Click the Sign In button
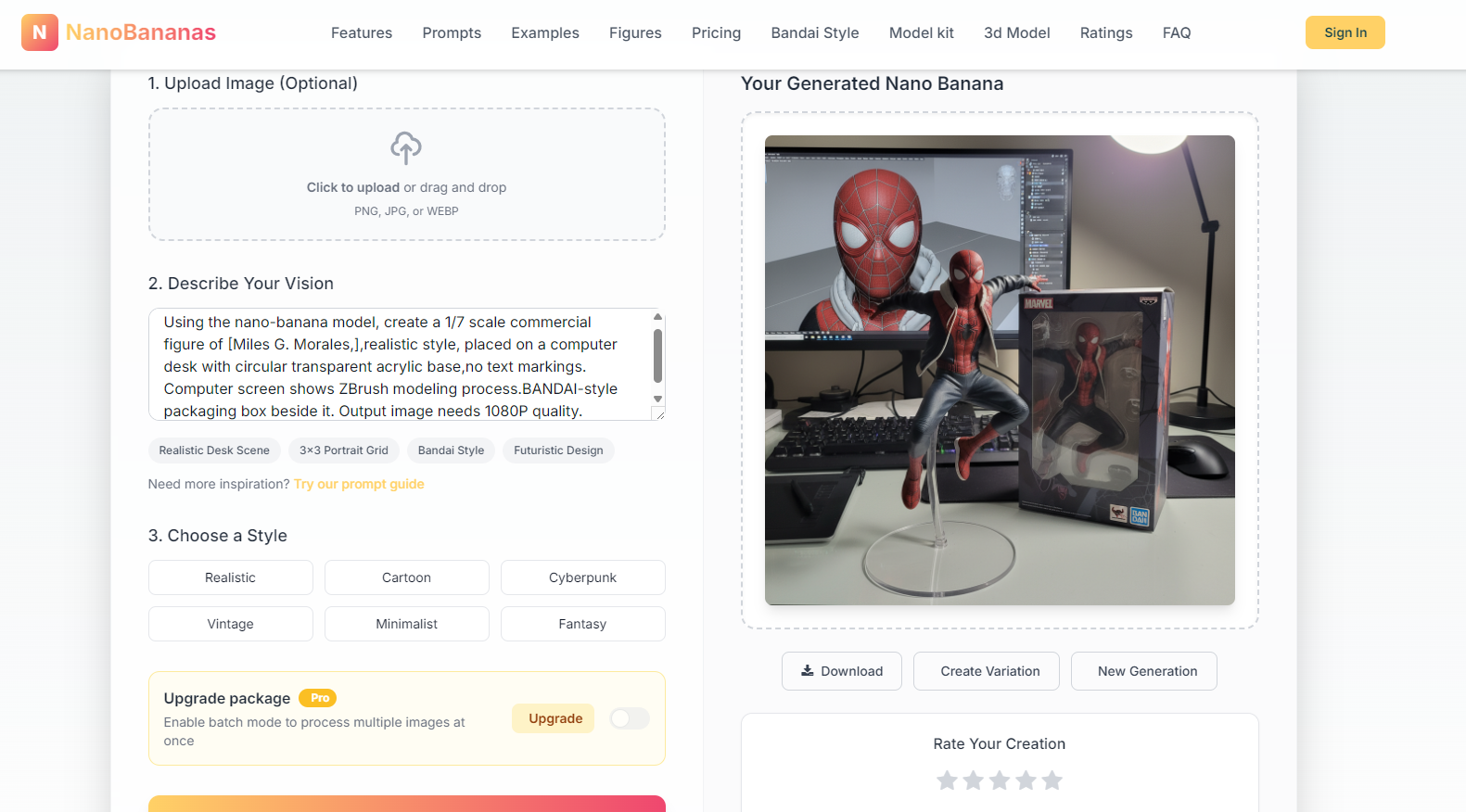 click(1345, 32)
